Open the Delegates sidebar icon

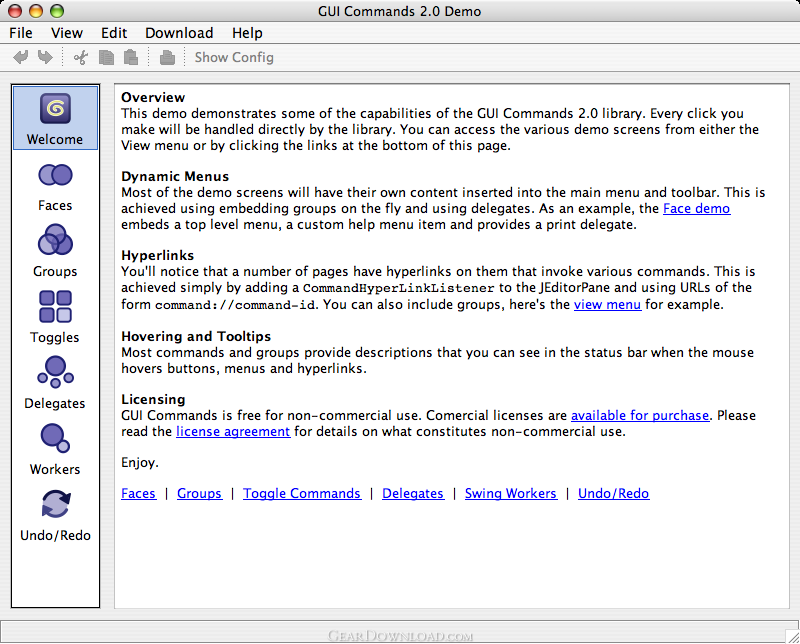55,383
